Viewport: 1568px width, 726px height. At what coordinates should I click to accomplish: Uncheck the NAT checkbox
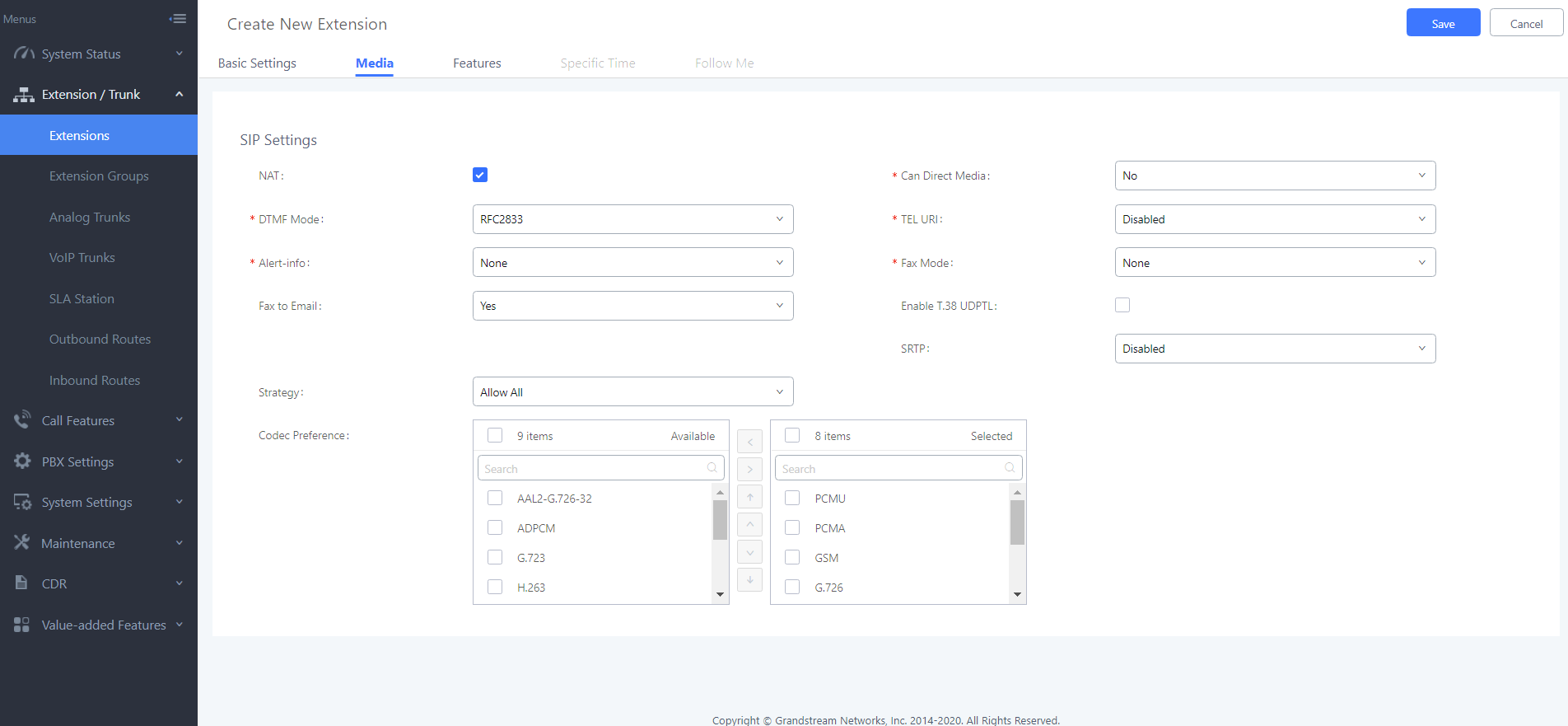(x=480, y=175)
